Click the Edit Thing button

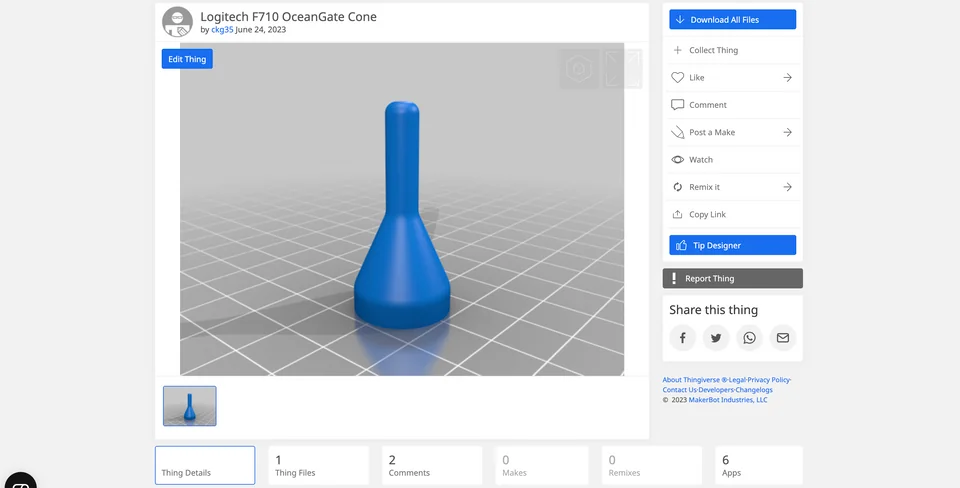(187, 59)
